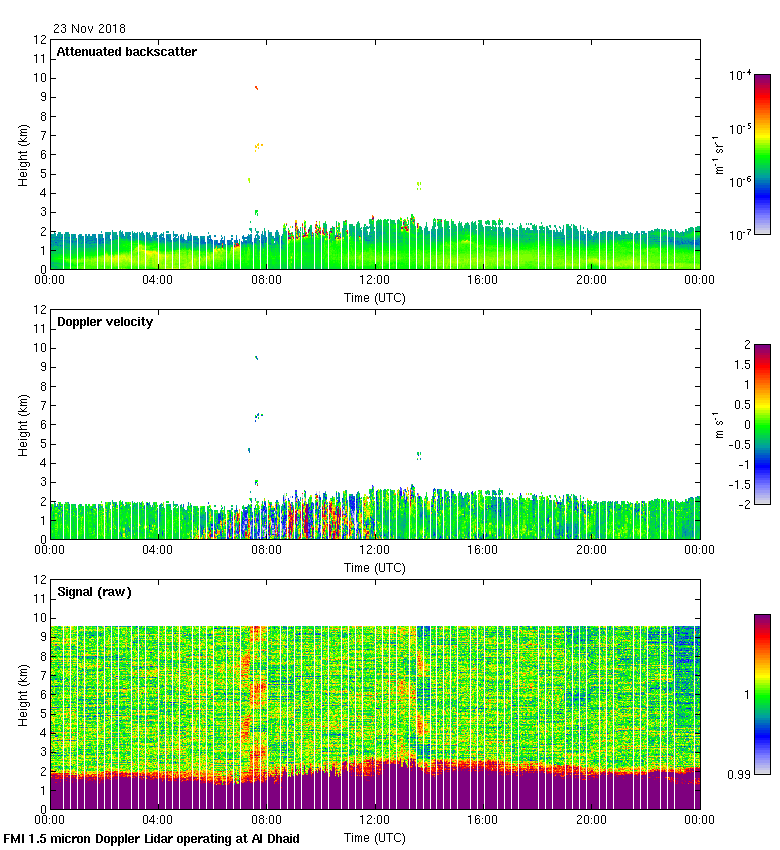The image size is (780, 850).
Task: Select the 'Signal (raw)' panel title
Action: point(94,591)
